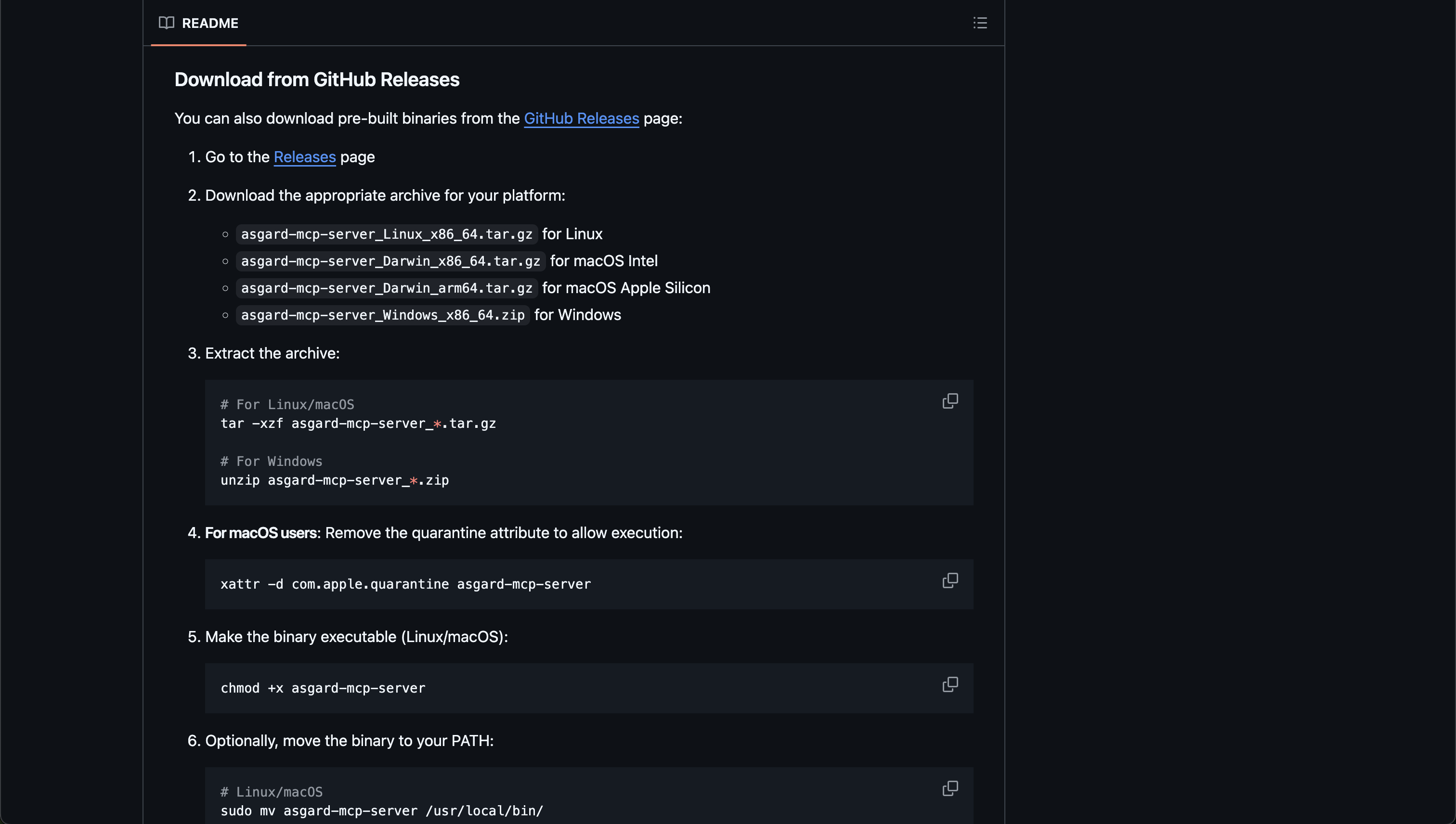Copy the sudo mv command block

pos(950,788)
